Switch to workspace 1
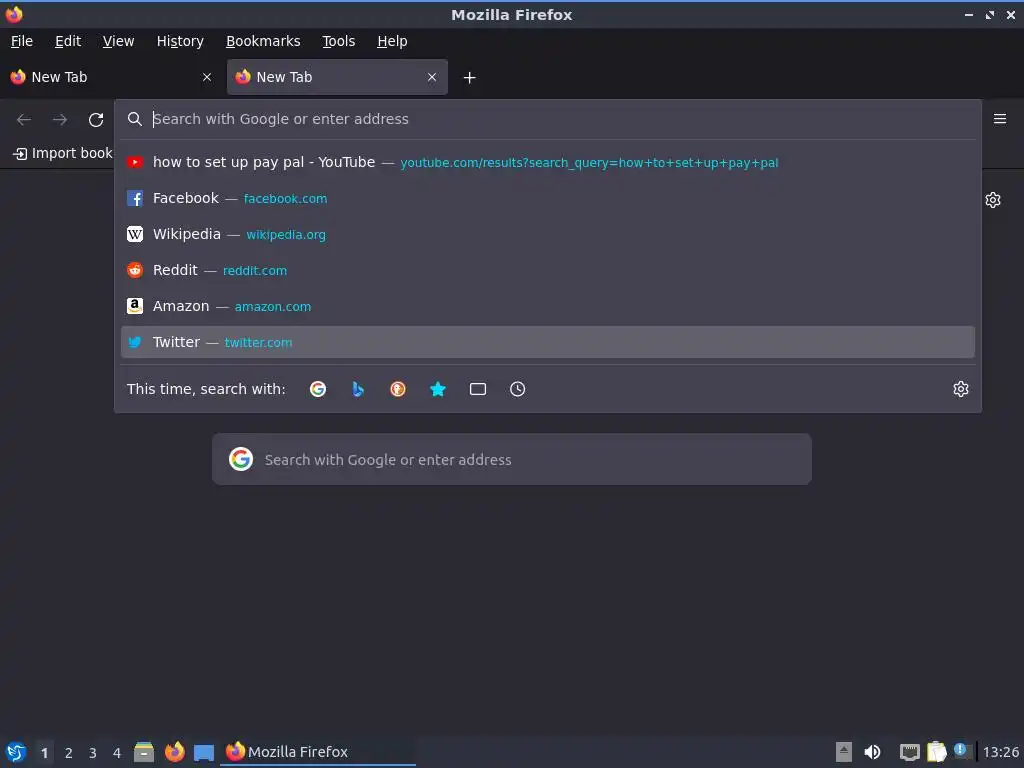The width and height of the screenshot is (1024, 768). pos(44,752)
